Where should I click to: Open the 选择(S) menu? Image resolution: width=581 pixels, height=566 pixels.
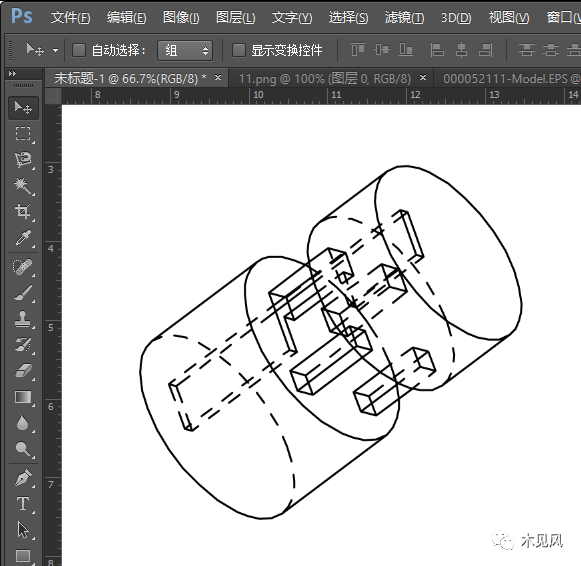pyautogui.click(x=348, y=17)
